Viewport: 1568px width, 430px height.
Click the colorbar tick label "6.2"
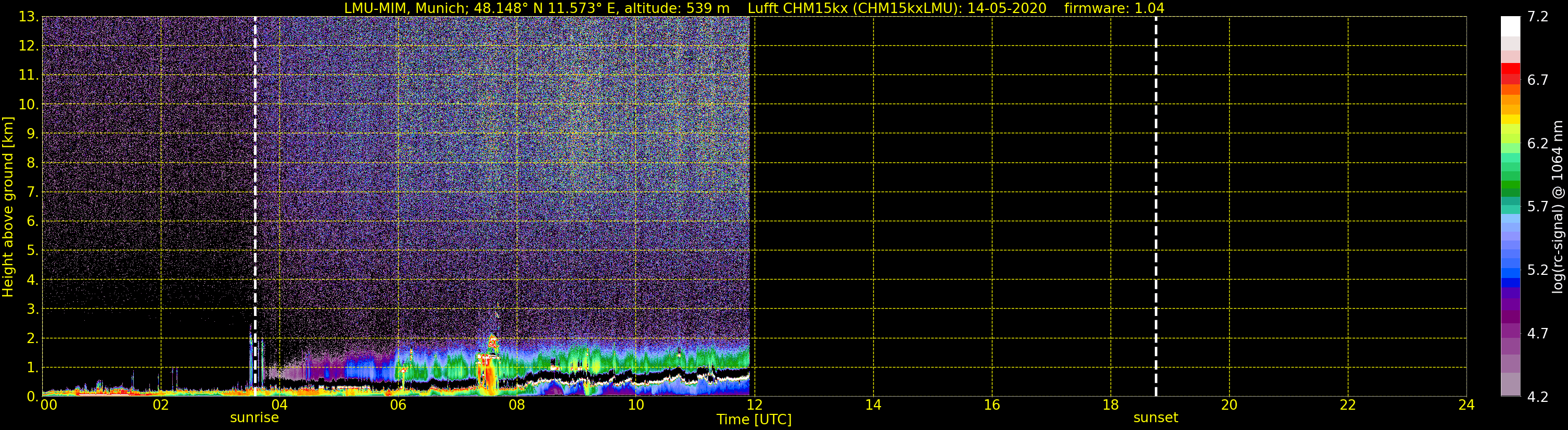(x=1538, y=143)
